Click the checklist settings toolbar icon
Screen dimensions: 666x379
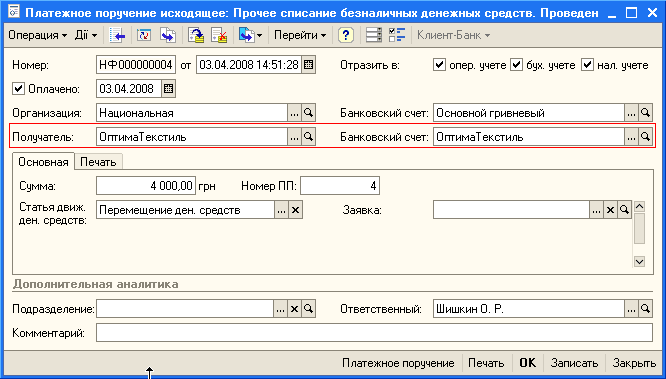click(397, 35)
